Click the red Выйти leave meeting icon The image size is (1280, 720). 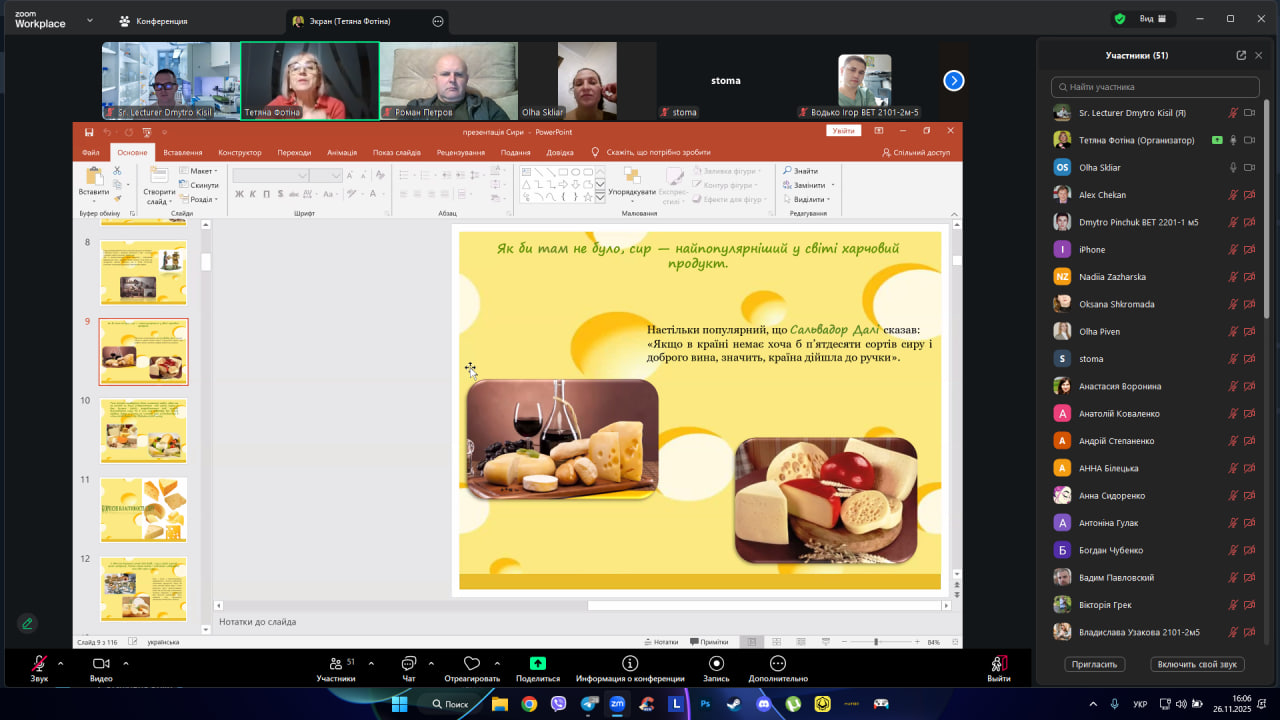(998, 664)
